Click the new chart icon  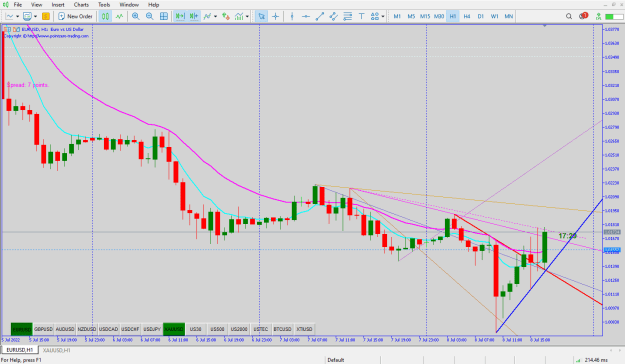tap(10, 16)
